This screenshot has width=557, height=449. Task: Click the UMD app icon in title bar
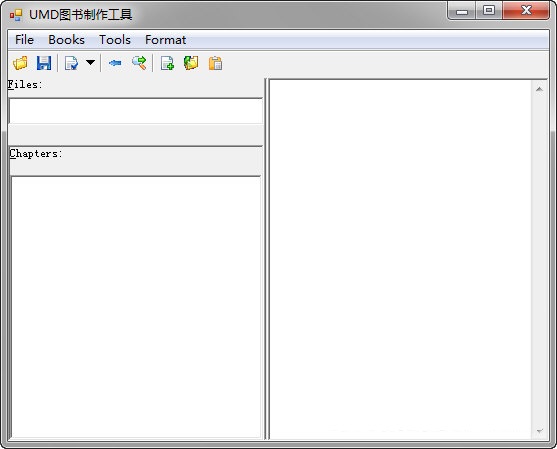coord(16,15)
